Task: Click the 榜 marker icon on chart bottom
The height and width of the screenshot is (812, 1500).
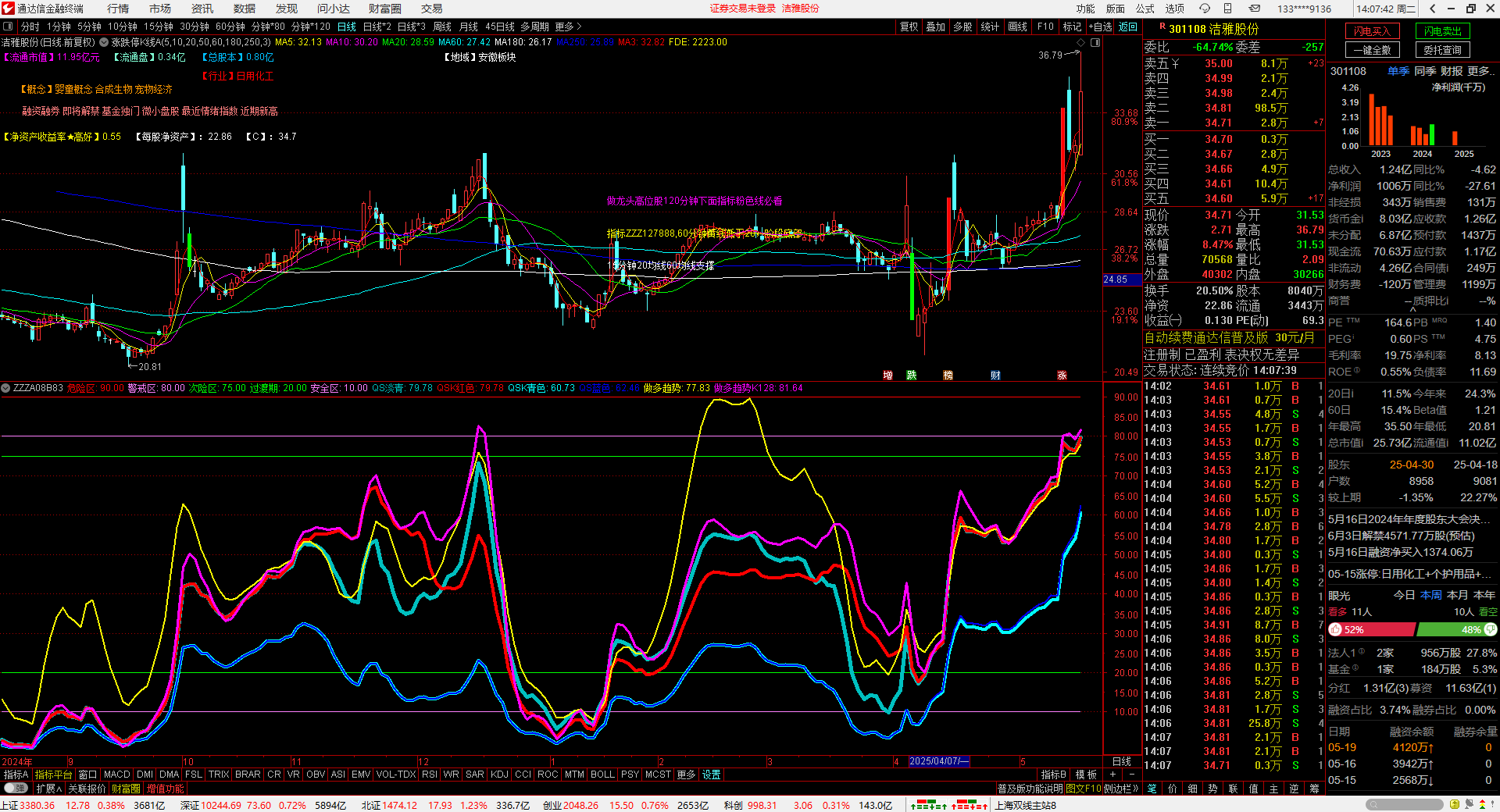Action: pos(948,376)
